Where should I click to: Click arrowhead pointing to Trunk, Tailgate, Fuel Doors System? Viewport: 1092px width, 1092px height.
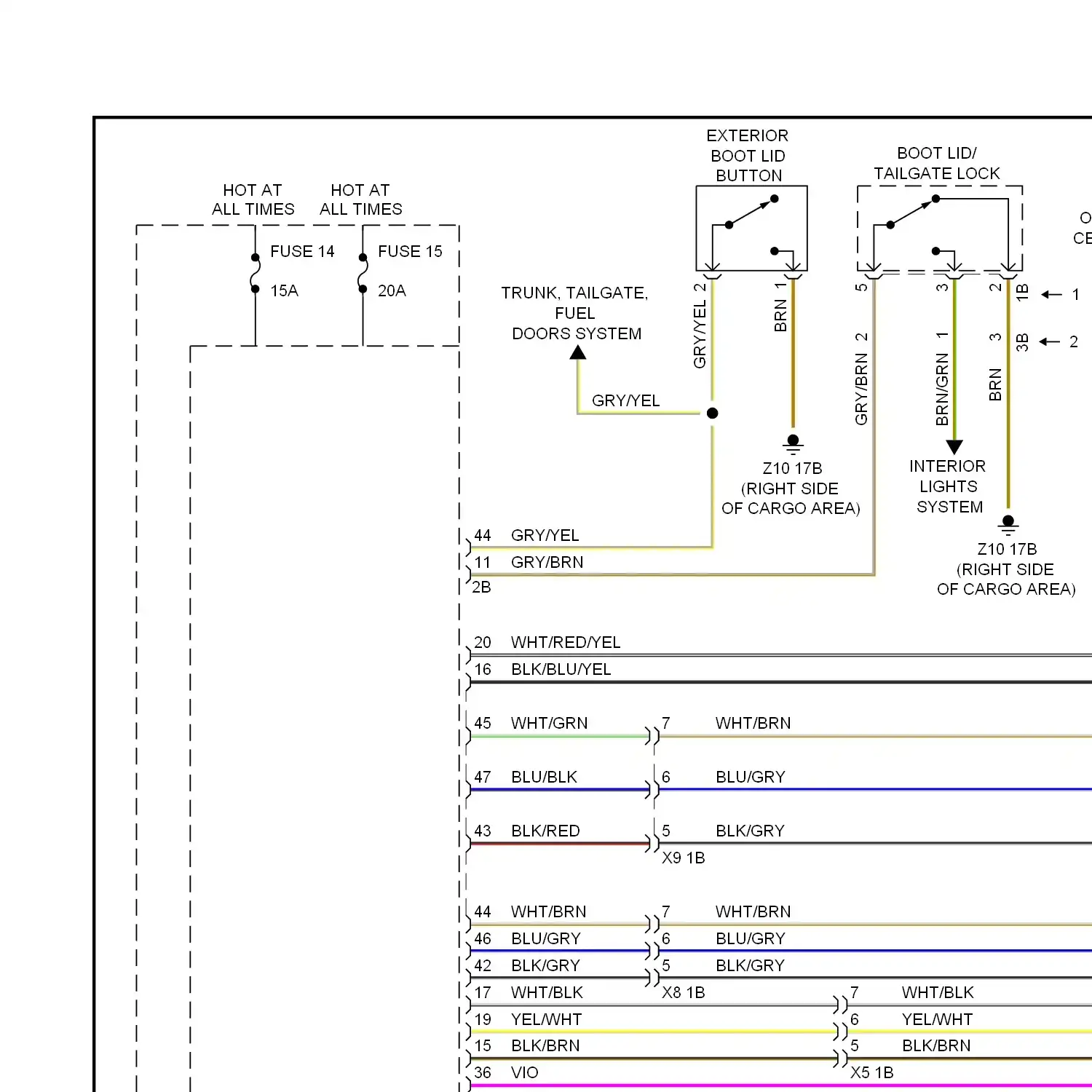[578, 352]
